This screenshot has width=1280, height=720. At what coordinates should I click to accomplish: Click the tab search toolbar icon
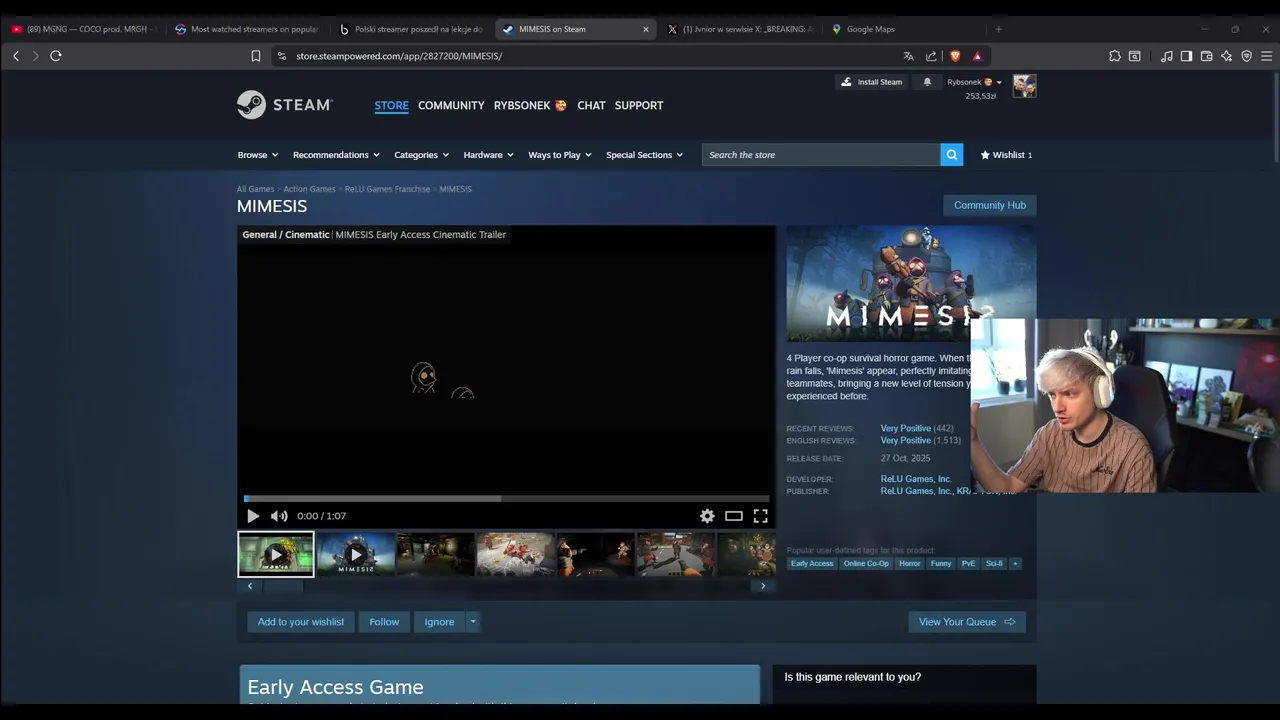coord(1135,56)
